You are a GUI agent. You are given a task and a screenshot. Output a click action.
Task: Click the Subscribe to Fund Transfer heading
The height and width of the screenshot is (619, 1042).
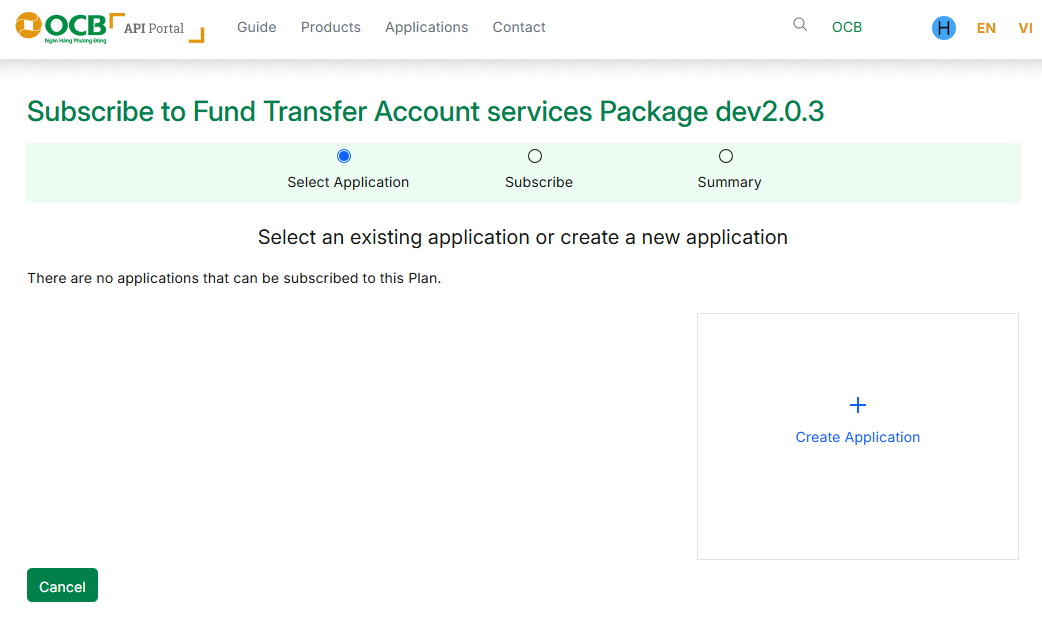point(425,111)
